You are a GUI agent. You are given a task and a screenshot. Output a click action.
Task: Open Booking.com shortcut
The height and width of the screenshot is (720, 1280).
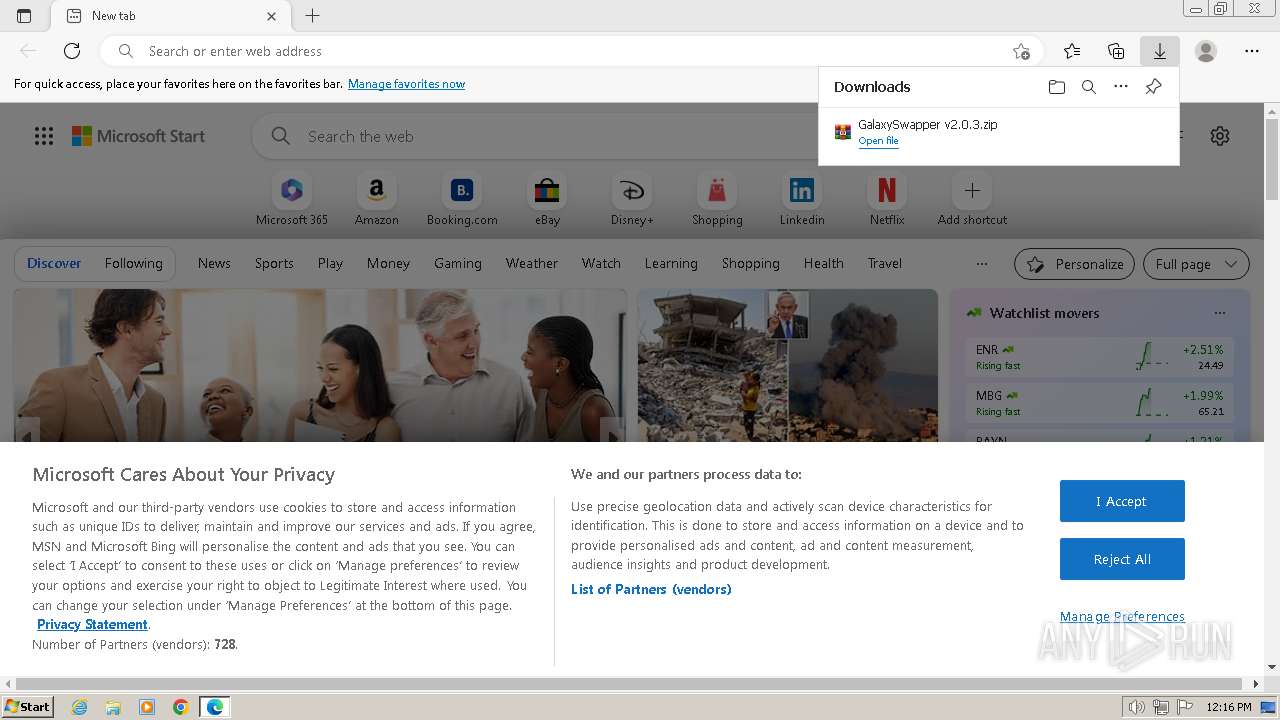[x=462, y=200]
